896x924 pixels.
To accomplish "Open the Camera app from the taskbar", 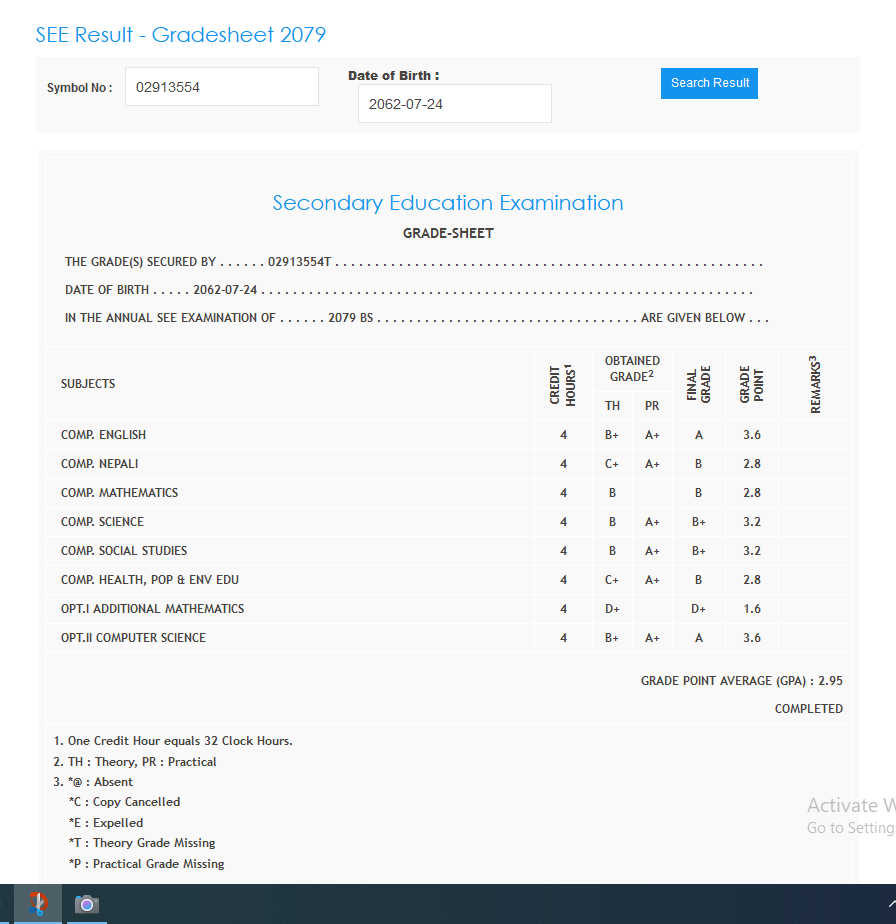I will tap(87, 904).
